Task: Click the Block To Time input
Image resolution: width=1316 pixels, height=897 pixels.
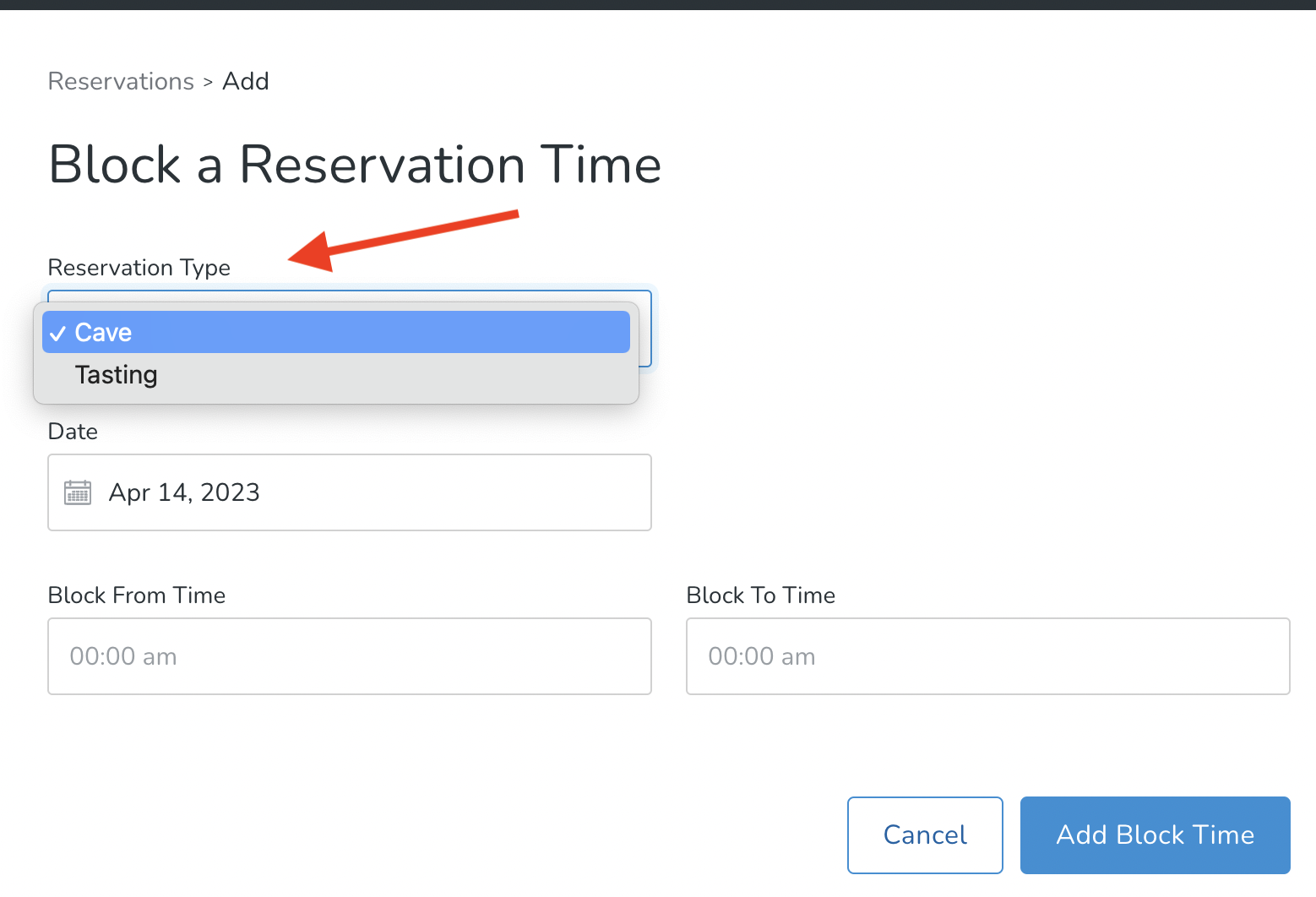Action: (x=987, y=656)
